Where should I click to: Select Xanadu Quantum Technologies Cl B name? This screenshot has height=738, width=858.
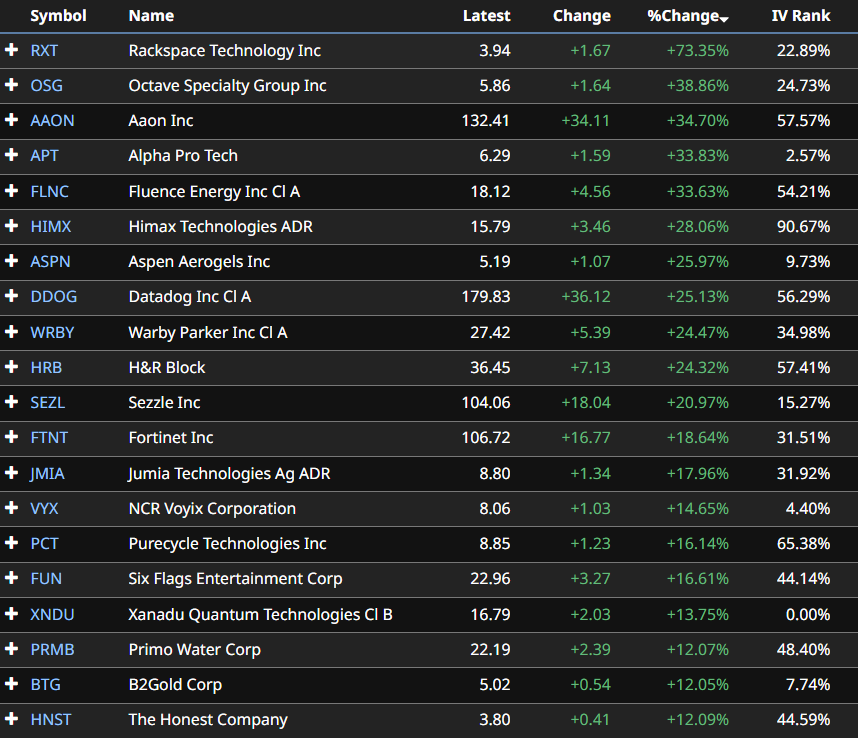tap(260, 615)
